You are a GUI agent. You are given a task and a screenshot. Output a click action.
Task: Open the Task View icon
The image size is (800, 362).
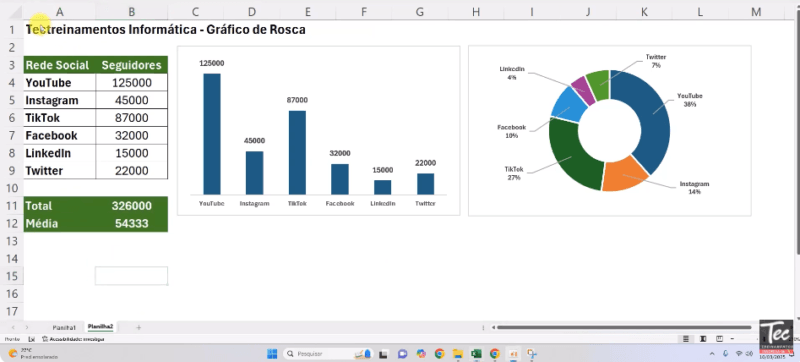[x=384, y=353]
